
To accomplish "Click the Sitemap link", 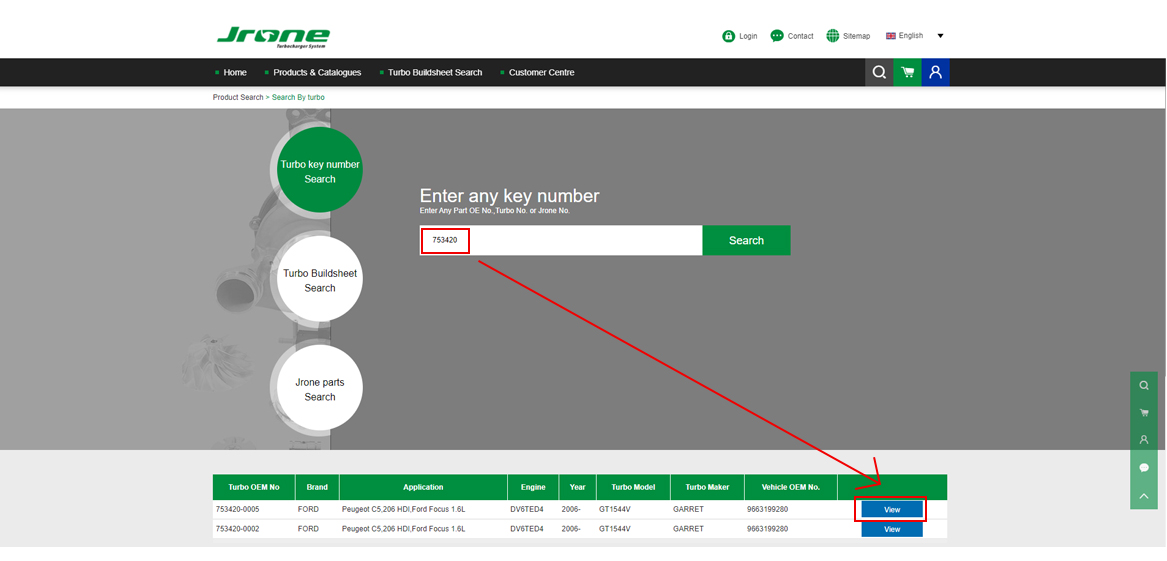I will 857,36.
